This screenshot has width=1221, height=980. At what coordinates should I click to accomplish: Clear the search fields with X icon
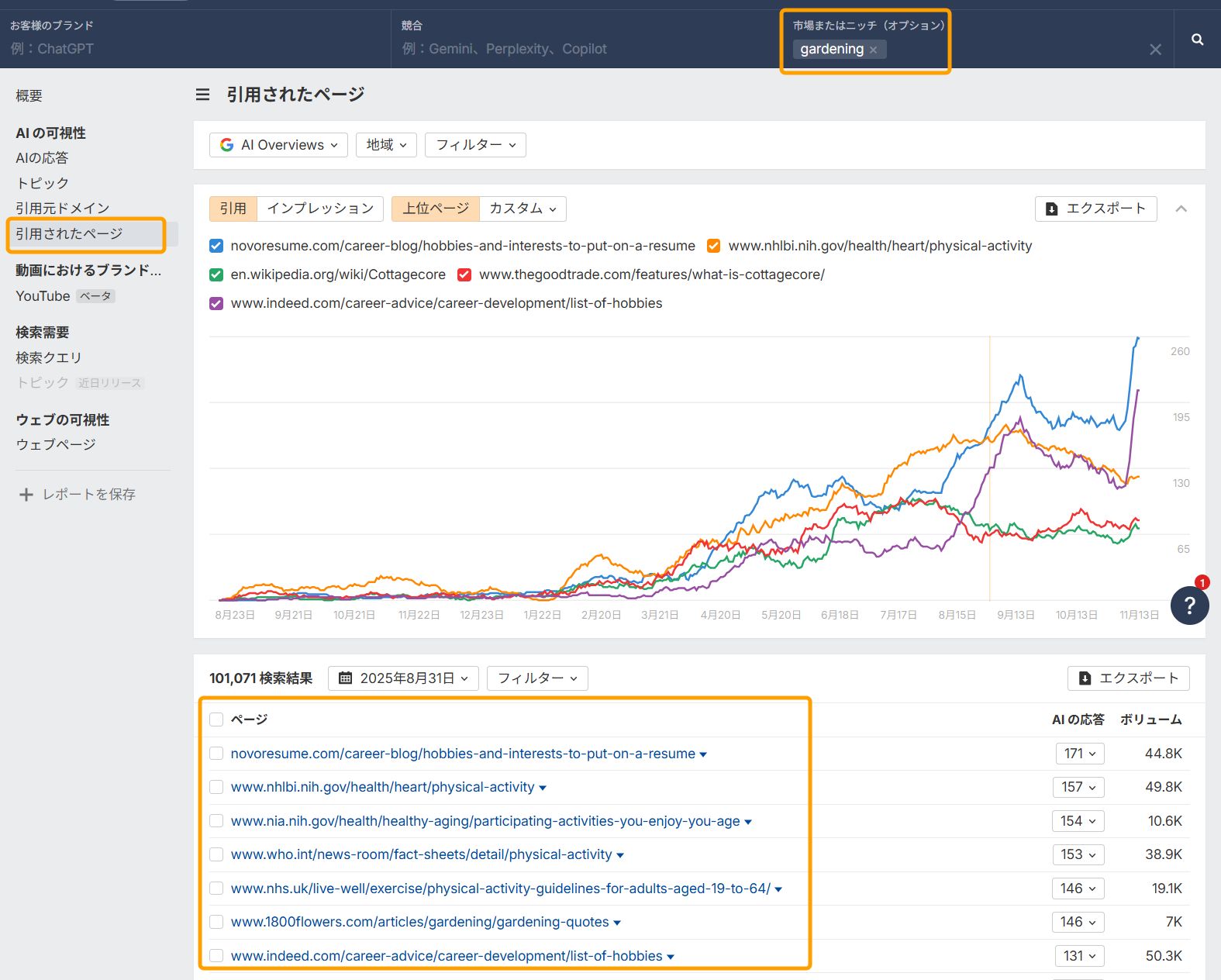coord(1155,50)
